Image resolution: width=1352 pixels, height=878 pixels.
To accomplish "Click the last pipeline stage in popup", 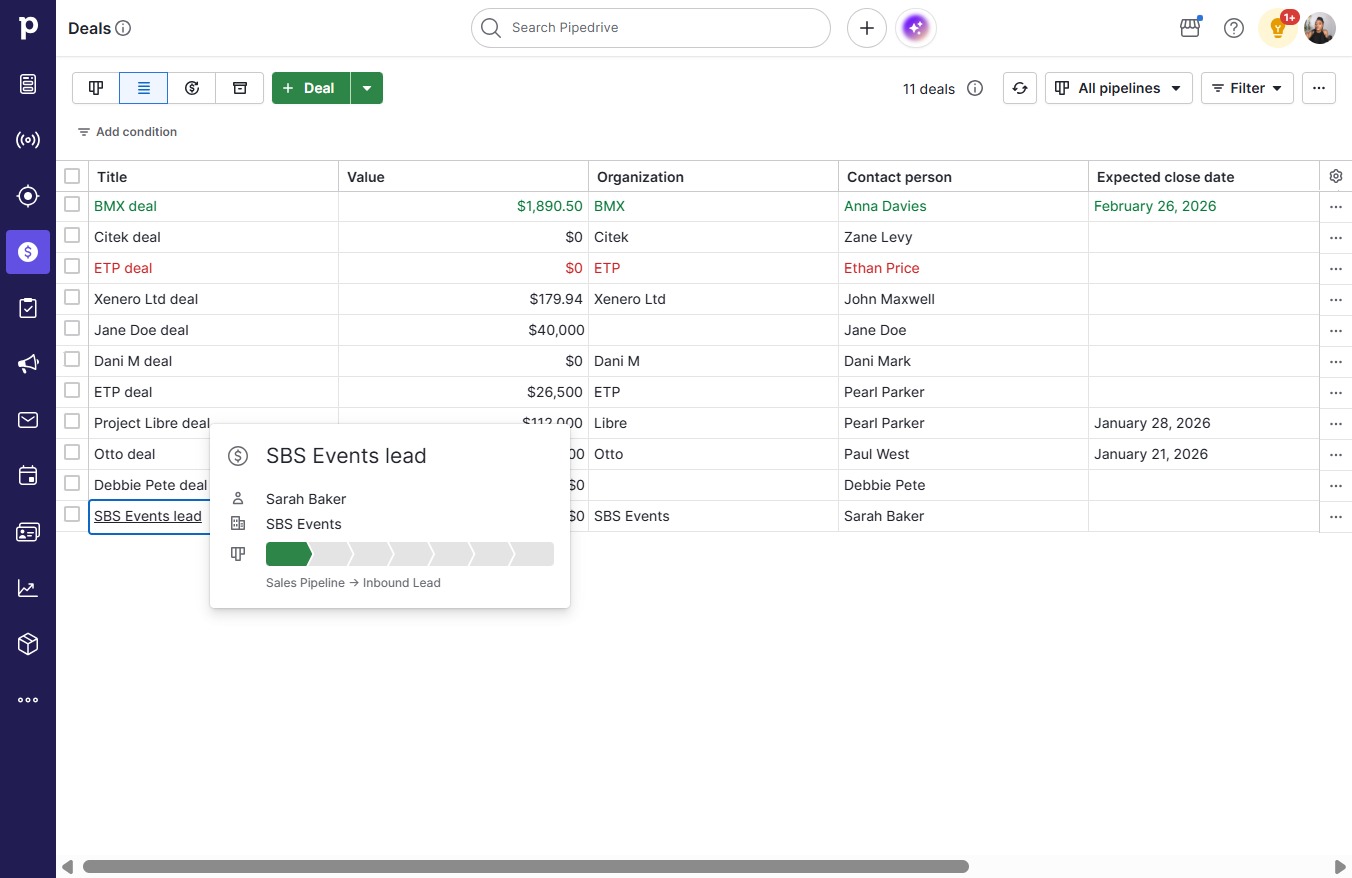I will [533, 554].
